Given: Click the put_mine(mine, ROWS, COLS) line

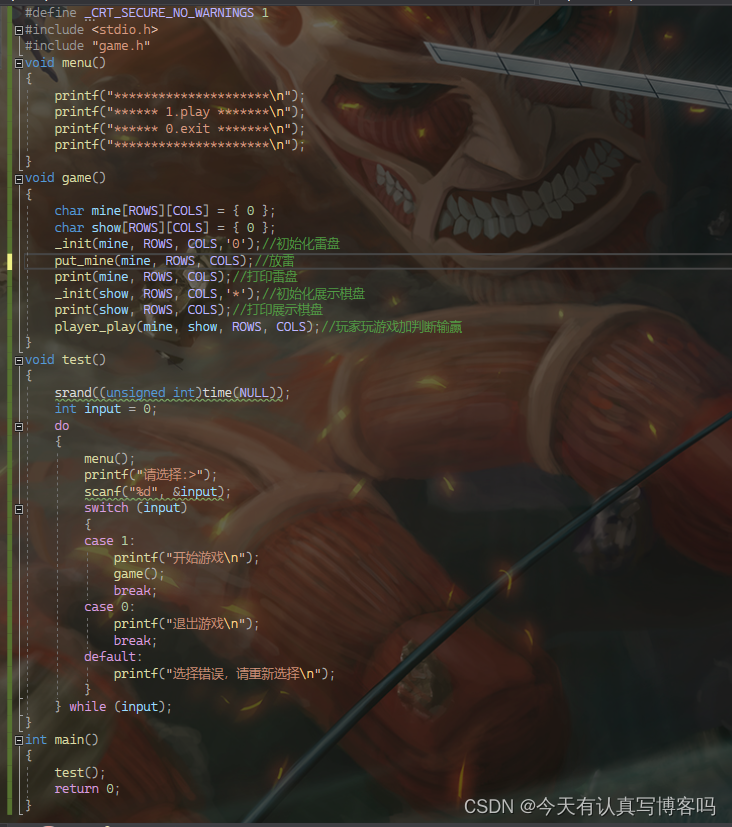Looking at the screenshot, I should coord(175,261).
